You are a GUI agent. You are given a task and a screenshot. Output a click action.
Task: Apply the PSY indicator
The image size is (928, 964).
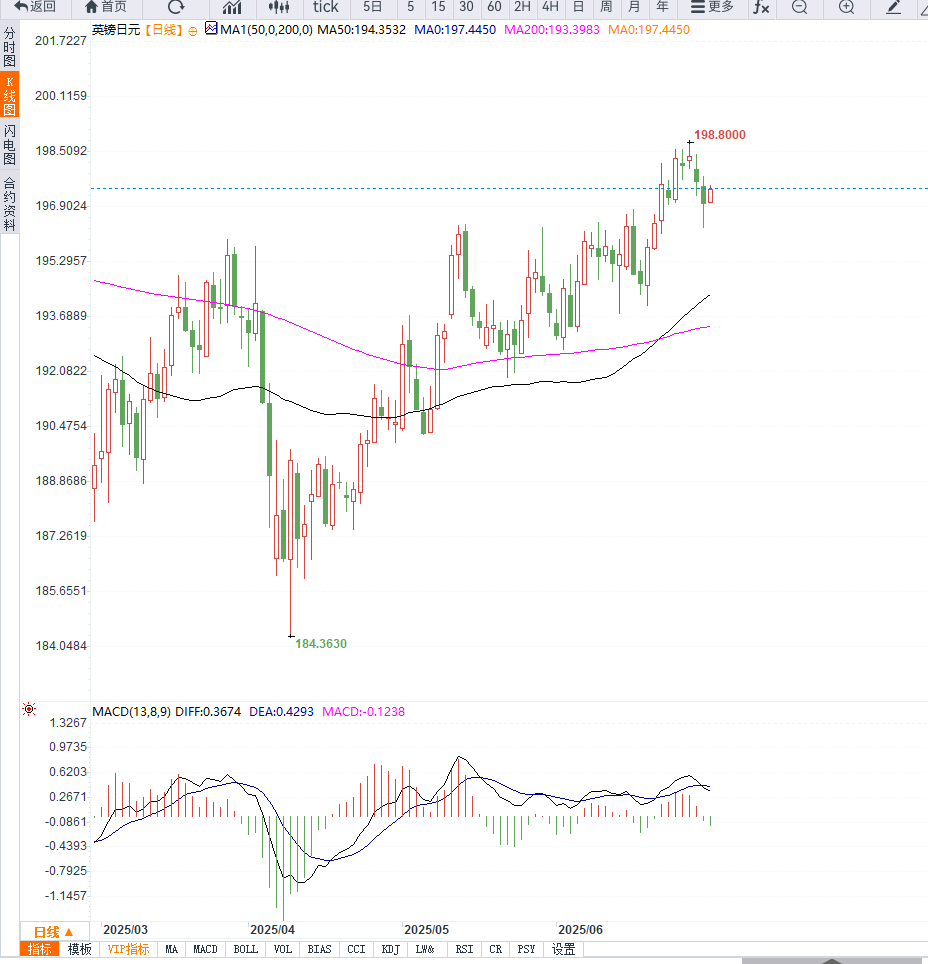(526, 949)
